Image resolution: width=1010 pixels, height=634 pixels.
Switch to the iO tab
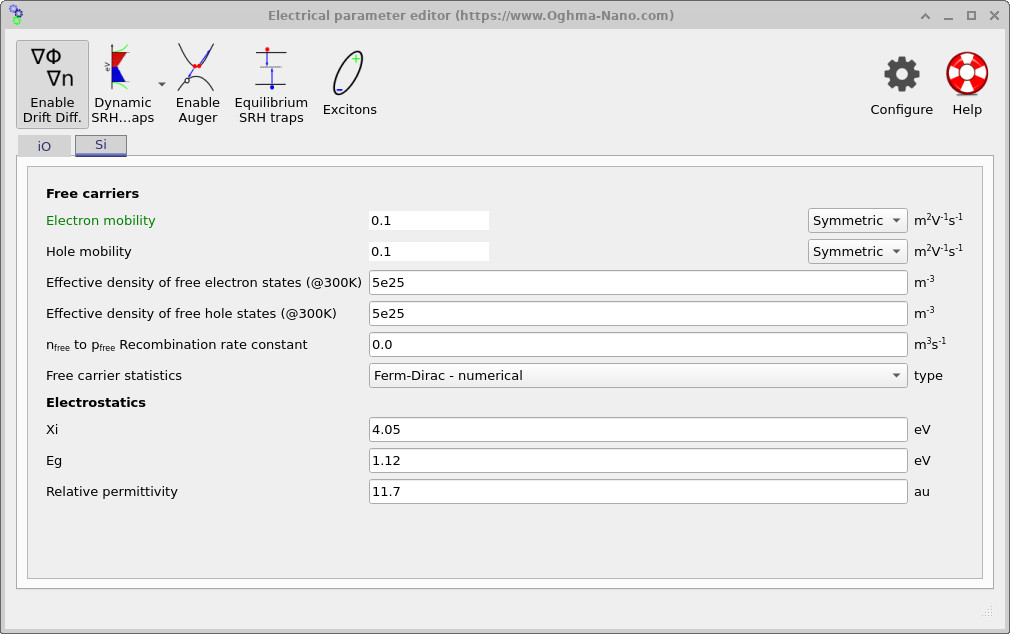click(x=44, y=145)
